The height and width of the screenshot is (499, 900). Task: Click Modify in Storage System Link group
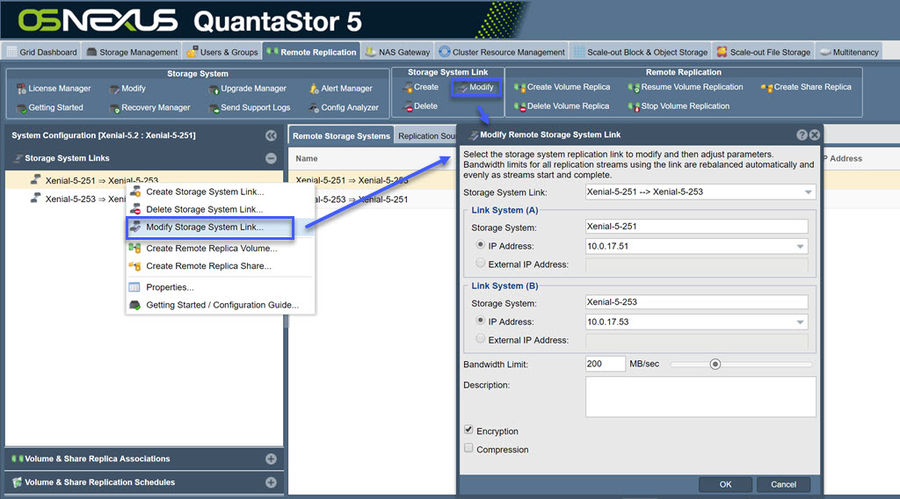pos(476,87)
